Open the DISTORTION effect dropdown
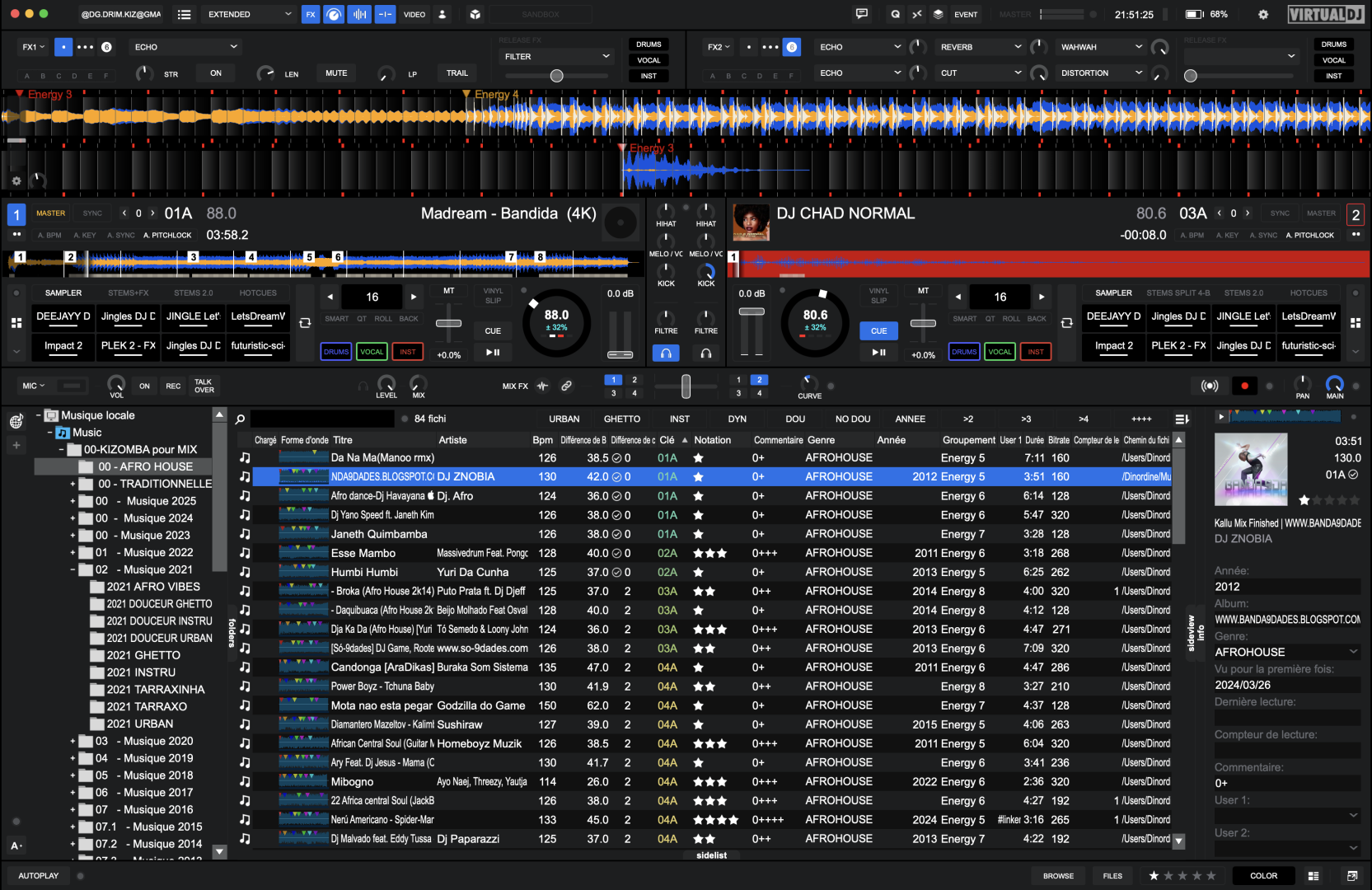 (x=1102, y=73)
